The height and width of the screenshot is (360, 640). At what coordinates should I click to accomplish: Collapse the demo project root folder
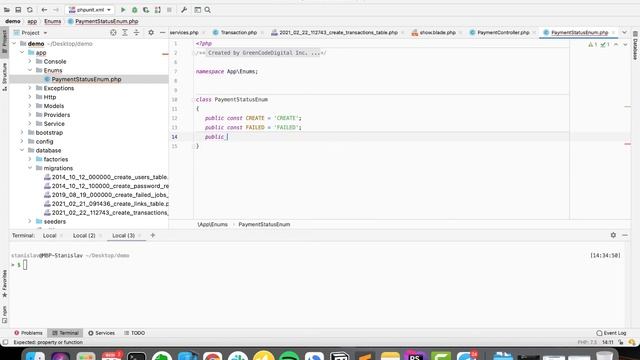(14, 44)
